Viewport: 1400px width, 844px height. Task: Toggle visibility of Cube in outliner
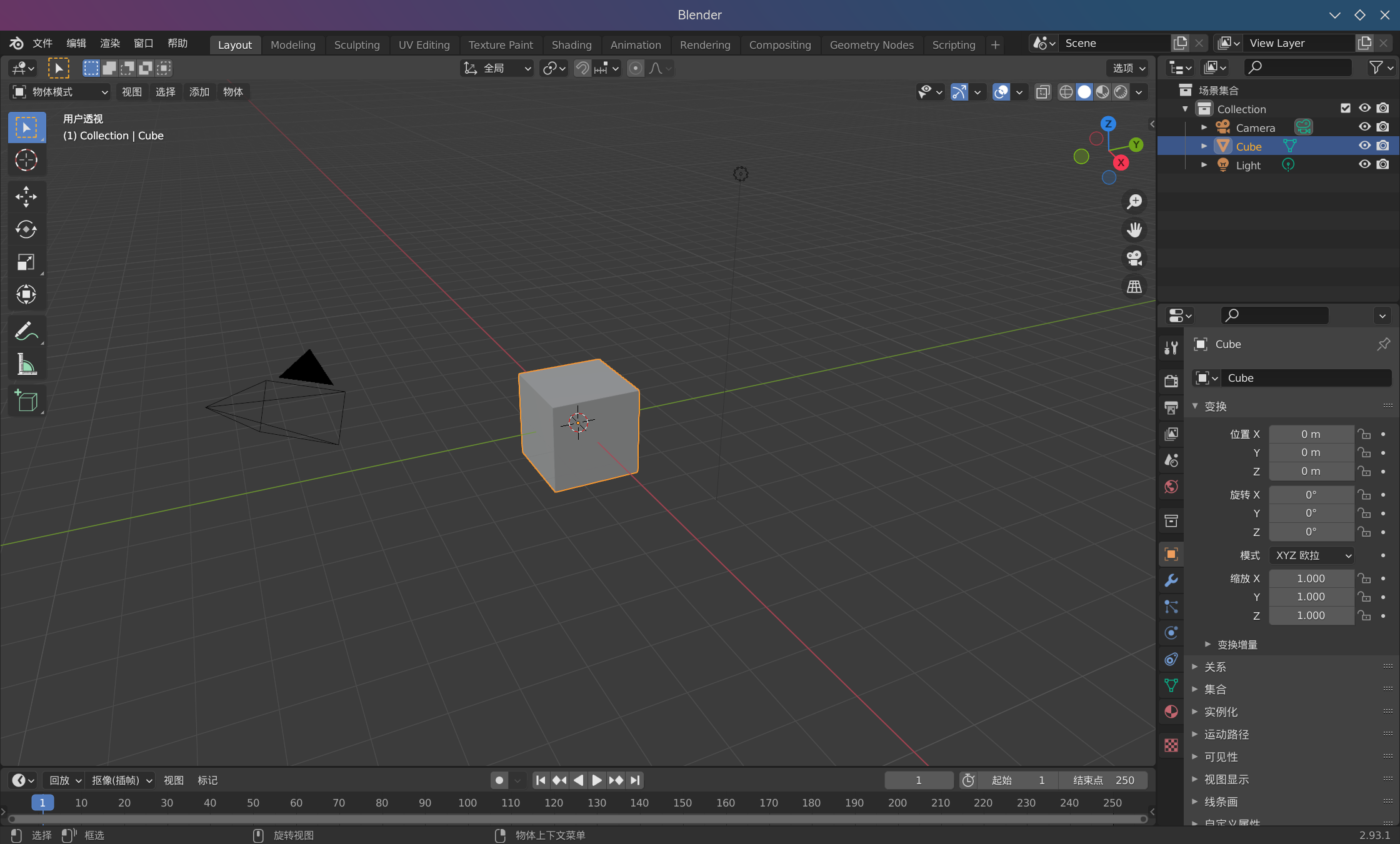click(x=1364, y=145)
